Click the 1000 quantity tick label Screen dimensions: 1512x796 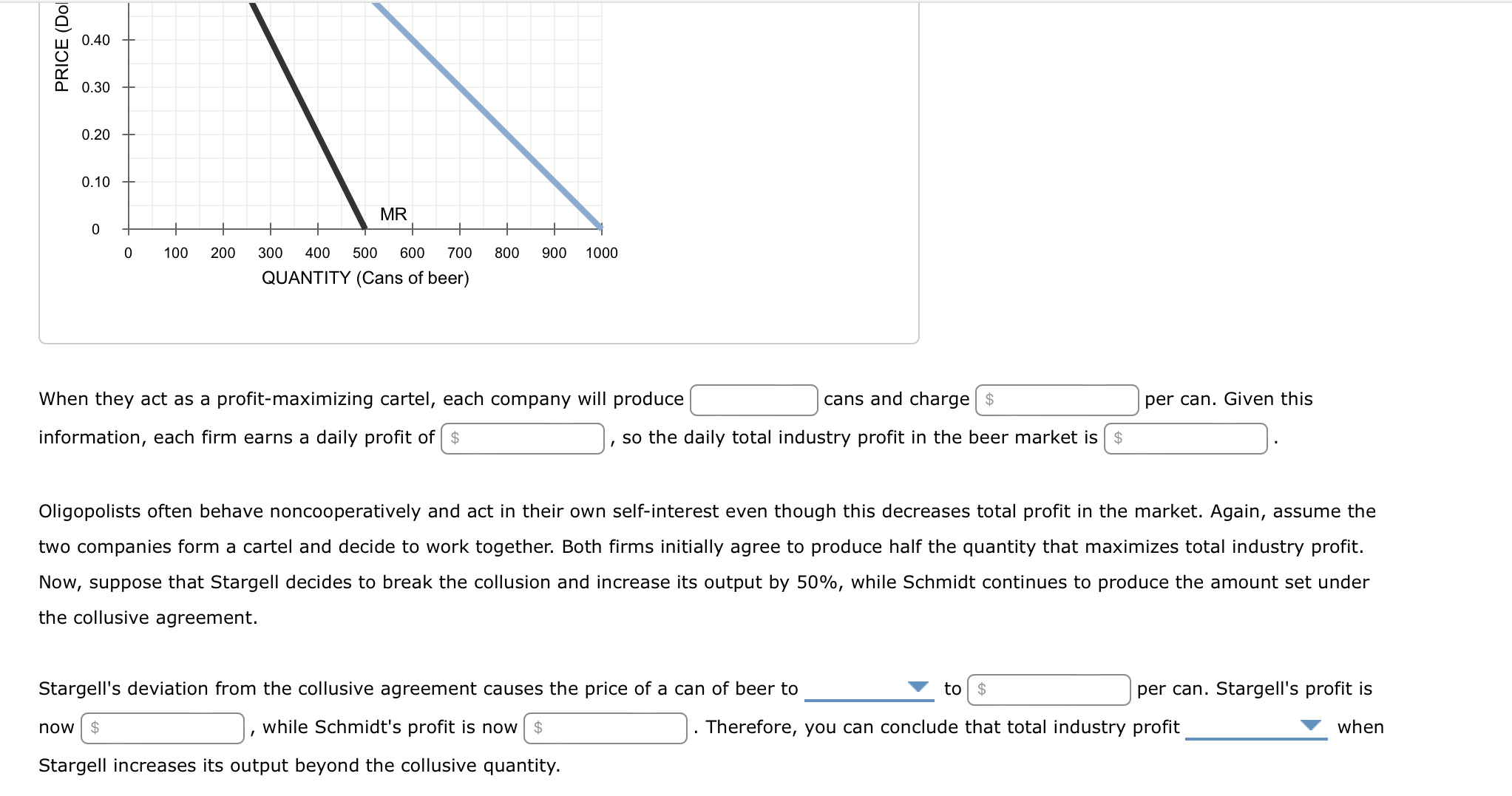pyautogui.click(x=603, y=252)
